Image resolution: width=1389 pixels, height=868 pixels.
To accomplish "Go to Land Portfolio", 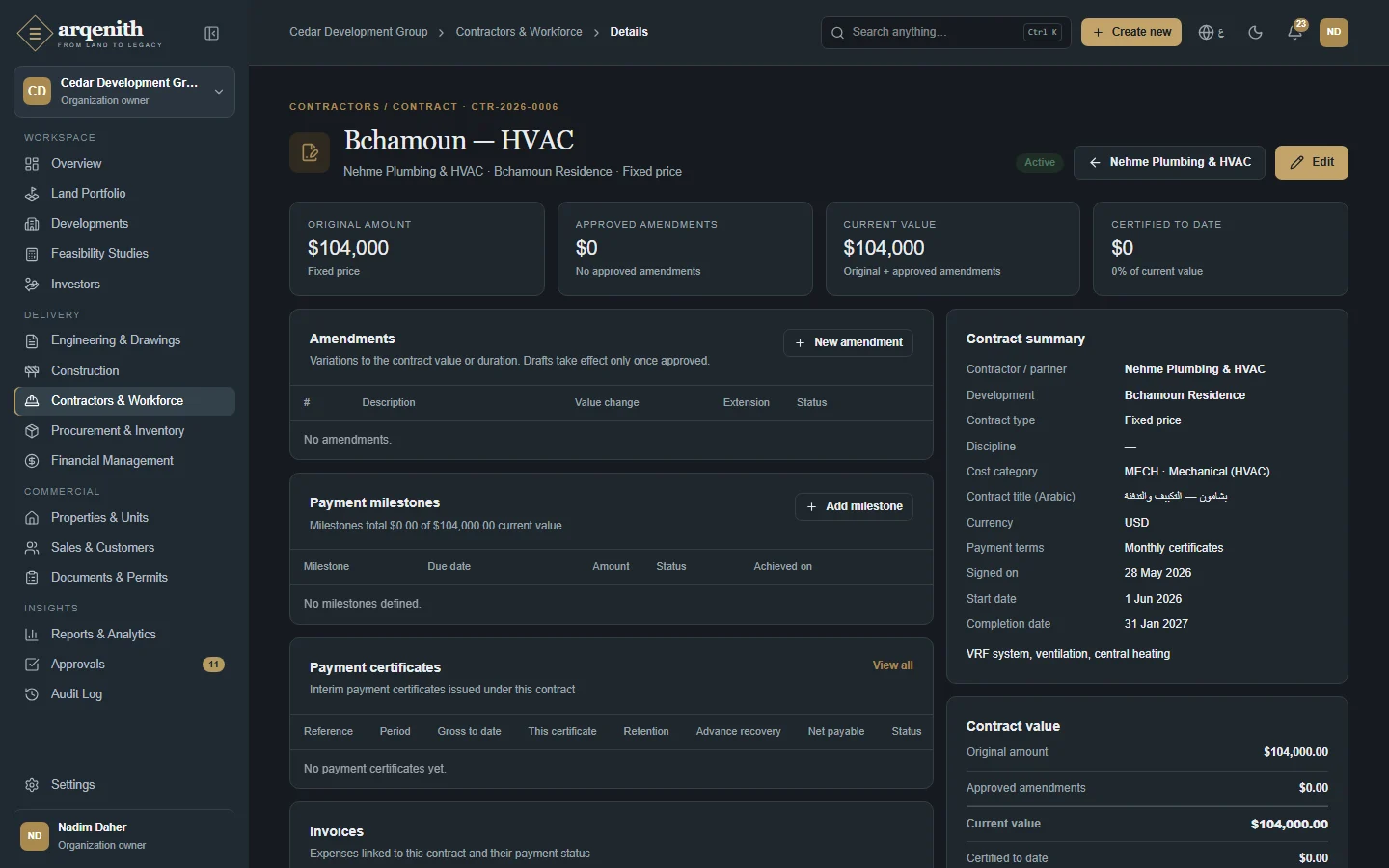I will 124,194.
